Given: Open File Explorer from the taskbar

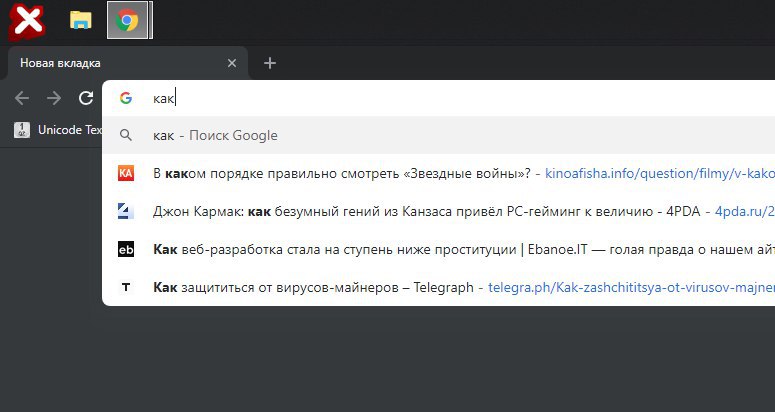Looking at the screenshot, I should tap(81, 20).
